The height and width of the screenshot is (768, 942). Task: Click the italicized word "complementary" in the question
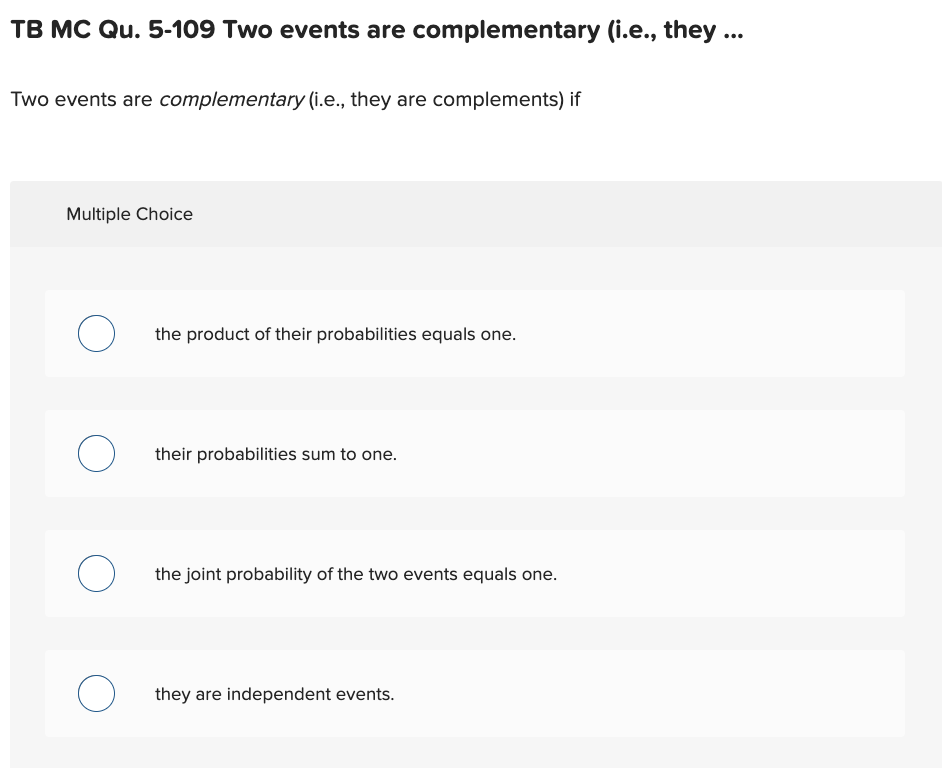pyautogui.click(x=232, y=99)
